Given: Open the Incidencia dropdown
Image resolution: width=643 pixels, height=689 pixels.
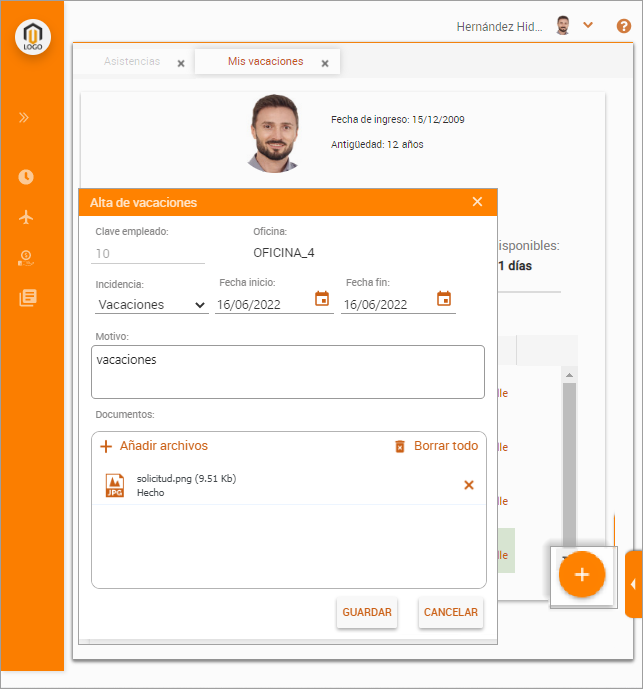Looking at the screenshot, I should click(x=152, y=305).
